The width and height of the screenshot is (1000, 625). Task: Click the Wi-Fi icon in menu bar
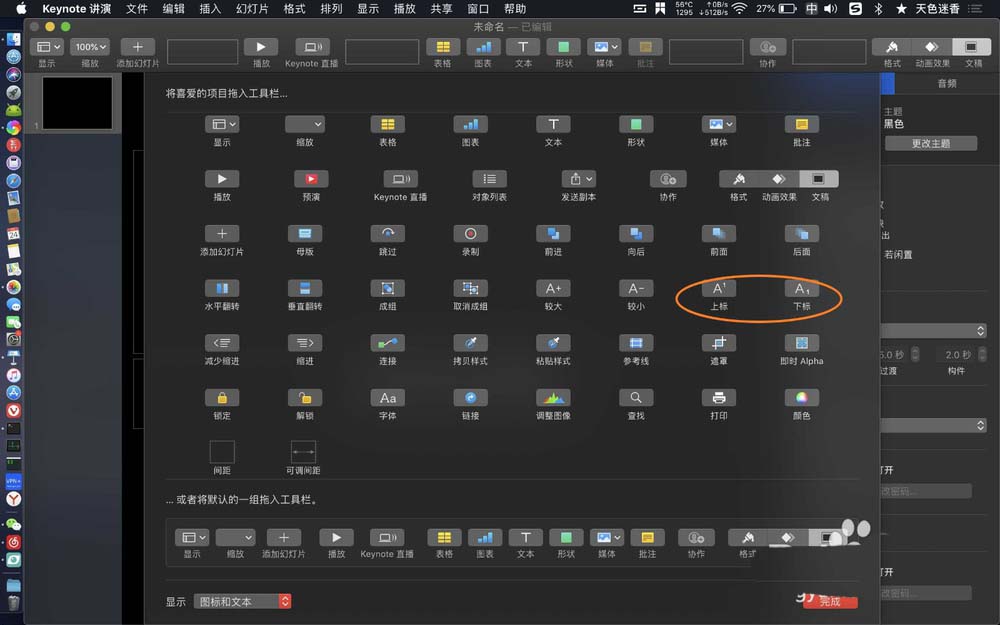pyautogui.click(x=739, y=8)
